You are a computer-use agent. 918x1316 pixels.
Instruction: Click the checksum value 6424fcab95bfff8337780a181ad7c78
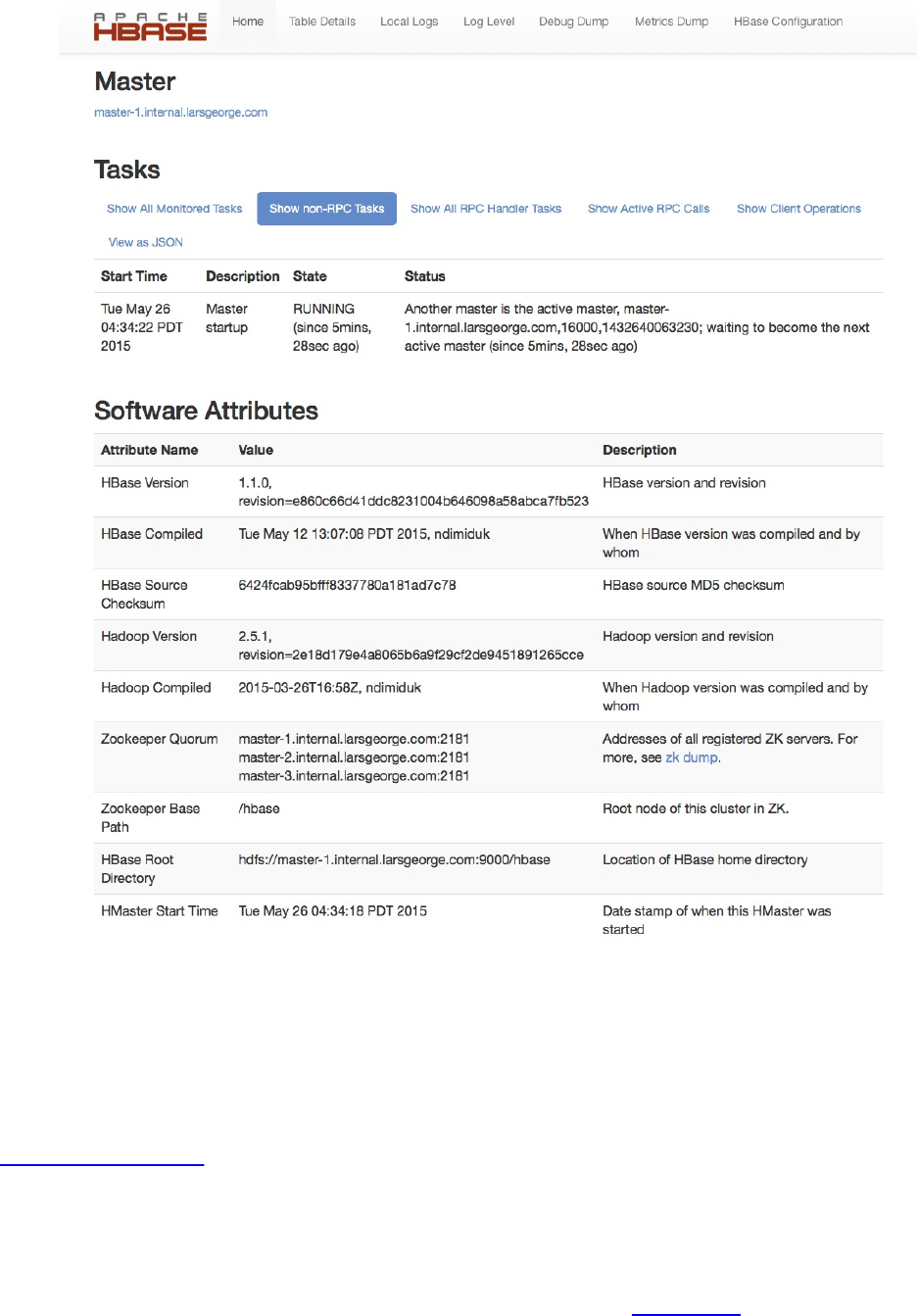click(347, 585)
